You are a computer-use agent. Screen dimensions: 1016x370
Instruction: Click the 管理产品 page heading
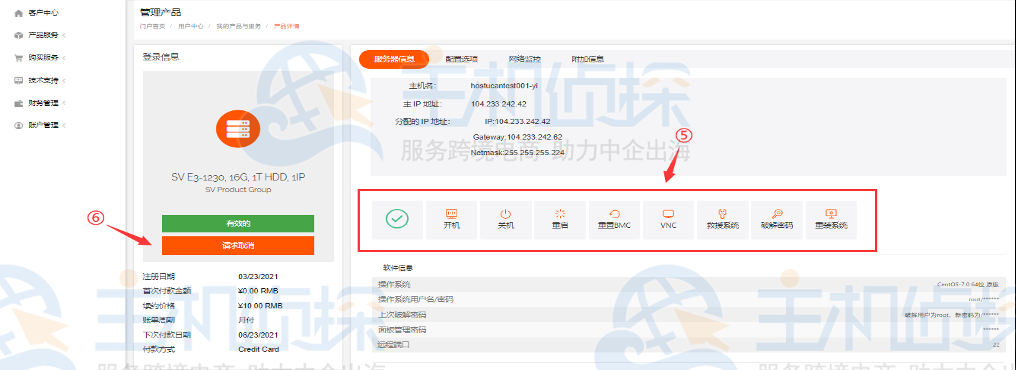(161, 12)
